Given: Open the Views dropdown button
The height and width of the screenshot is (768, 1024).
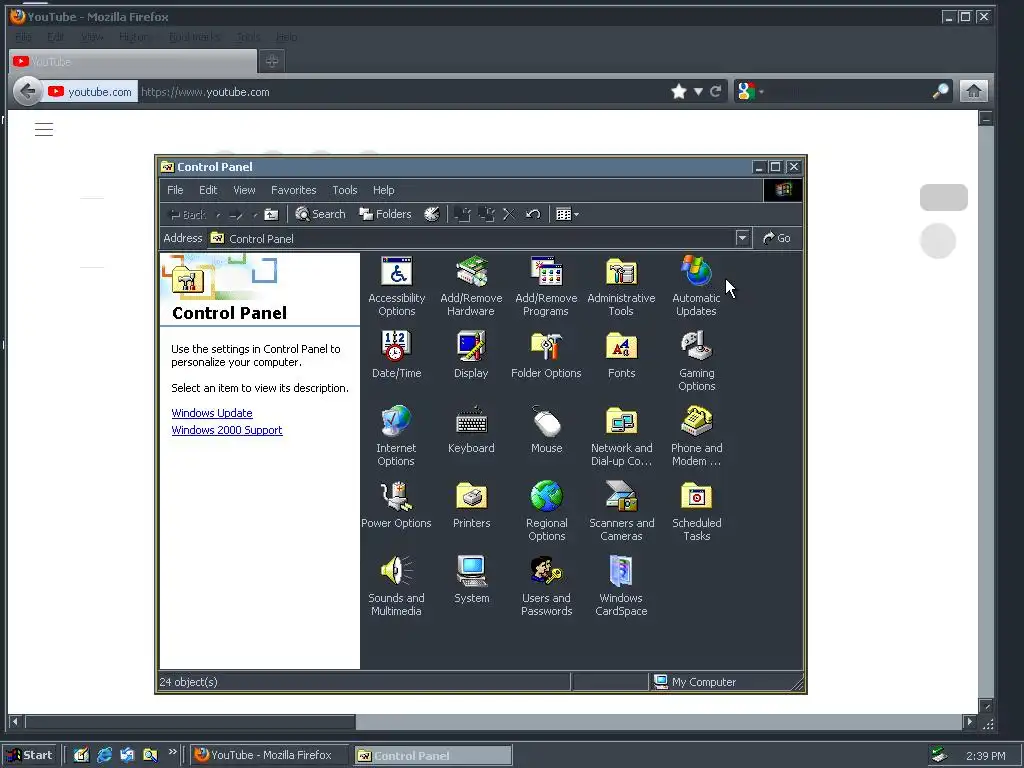Looking at the screenshot, I should (567, 214).
